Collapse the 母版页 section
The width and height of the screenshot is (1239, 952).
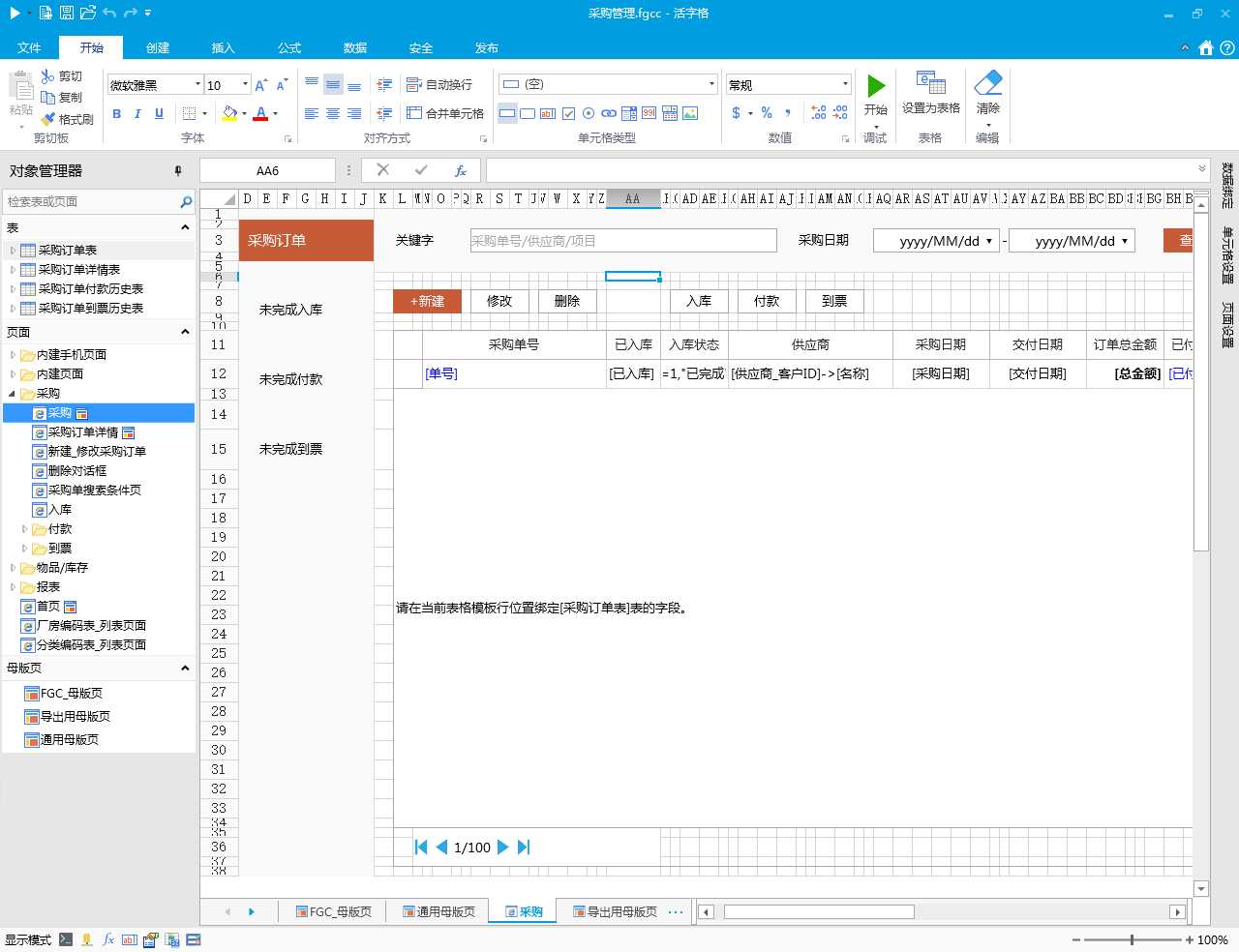[x=185, y=668]
